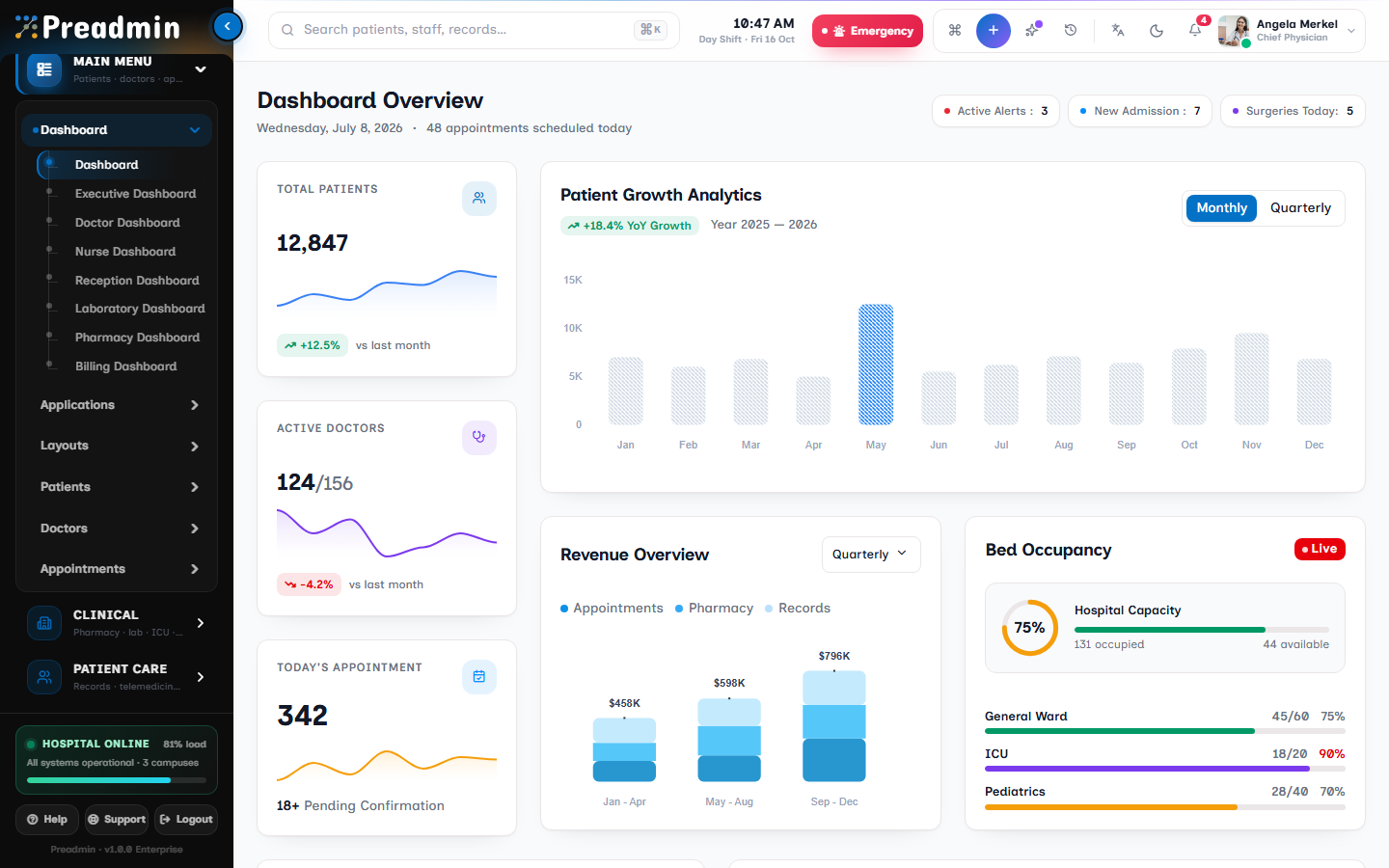Switch growth chart to Quarterly
1389x868 pixels.
point(1300,208)
